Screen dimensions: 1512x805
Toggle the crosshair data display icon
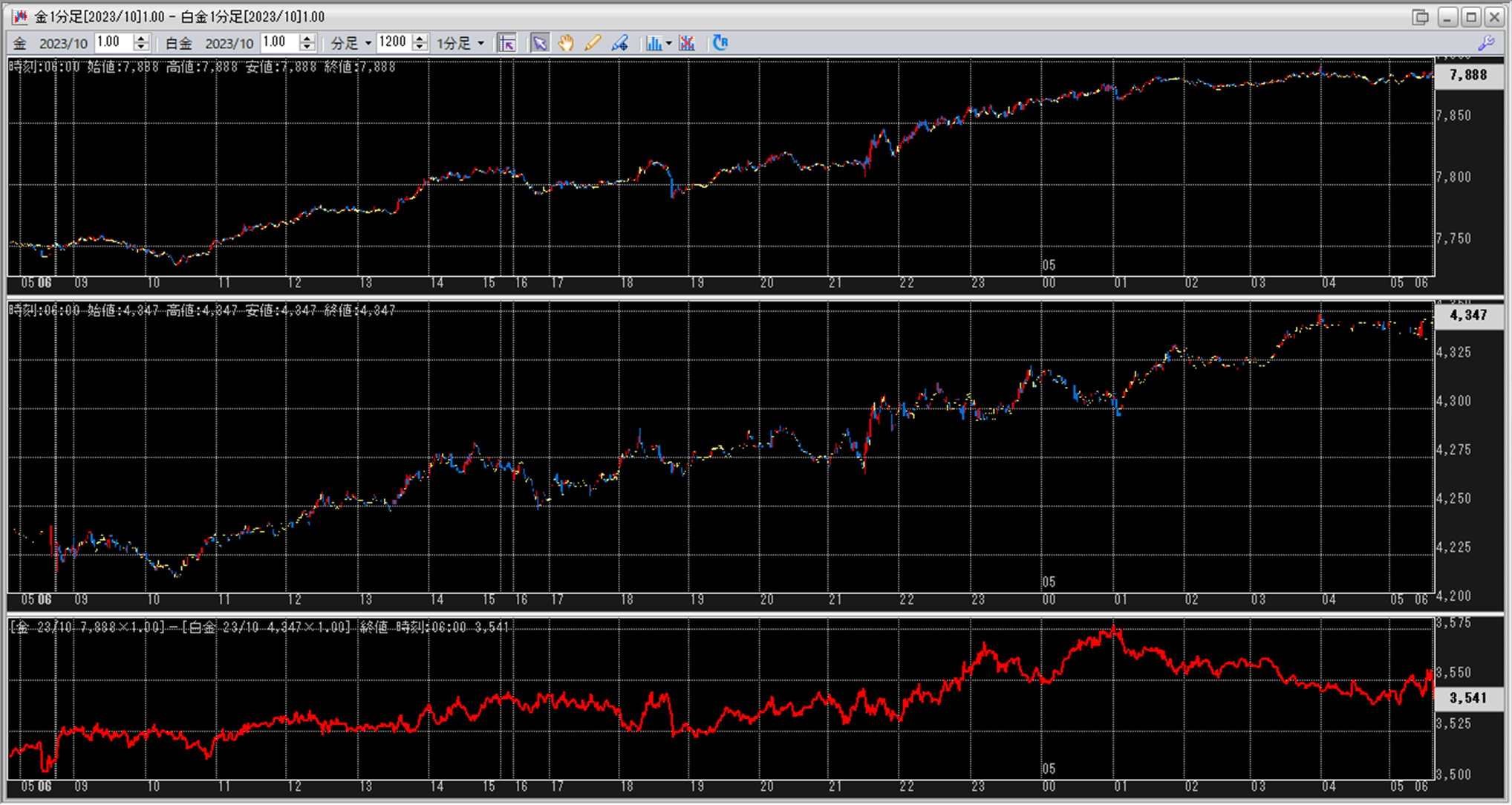click(x=507, y=43)
